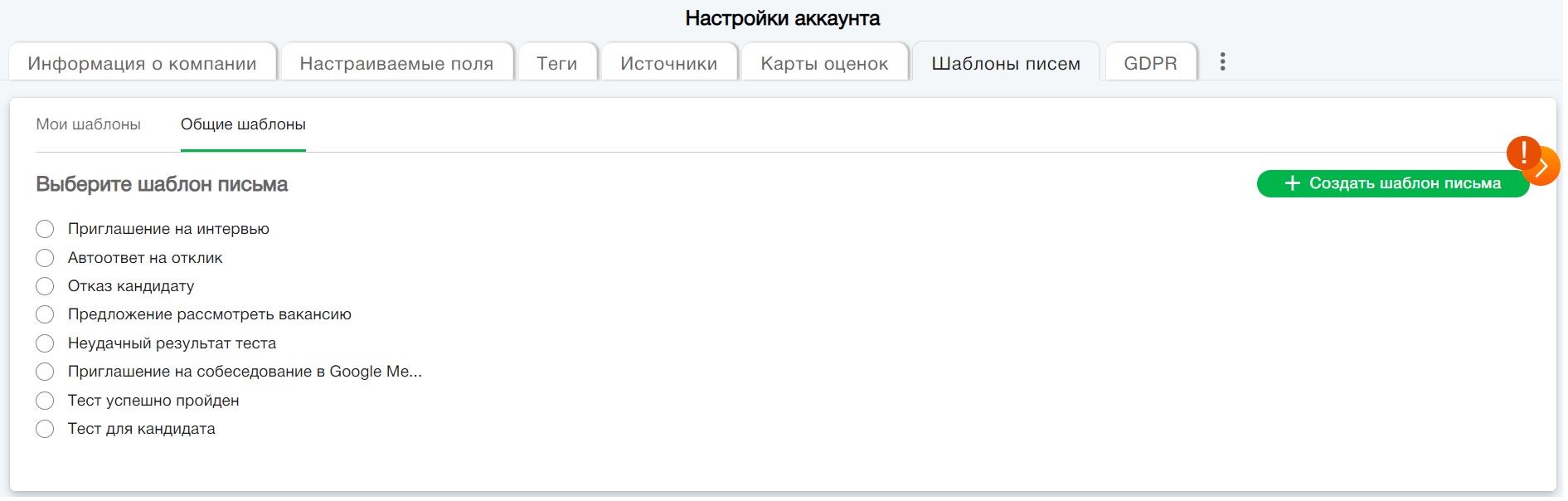The image size is (1568, 501).
Task: Navigate to Карты оценок tab
Action: (824, 64)
